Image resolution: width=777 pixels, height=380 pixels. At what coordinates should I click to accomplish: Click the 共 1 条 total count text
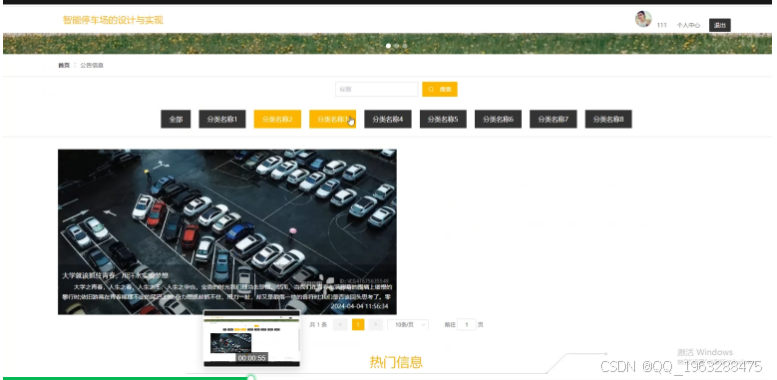pyautogui.click(x=318, y=325)
